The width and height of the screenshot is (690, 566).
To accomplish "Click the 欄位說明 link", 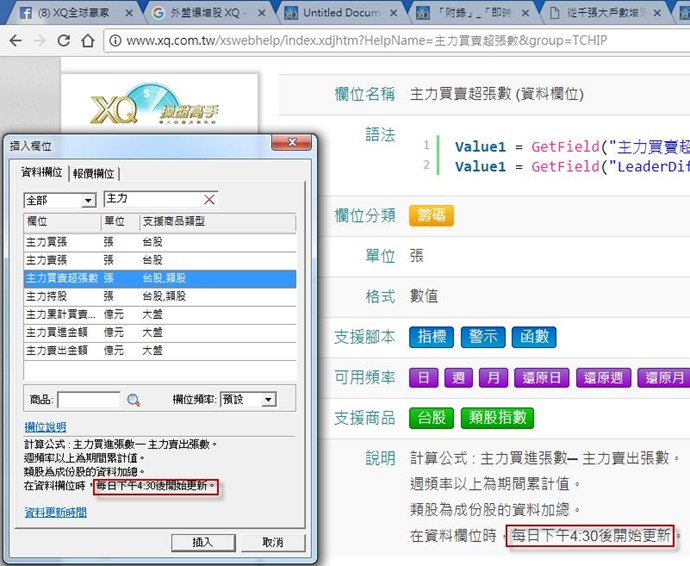I will pos(45,427).
